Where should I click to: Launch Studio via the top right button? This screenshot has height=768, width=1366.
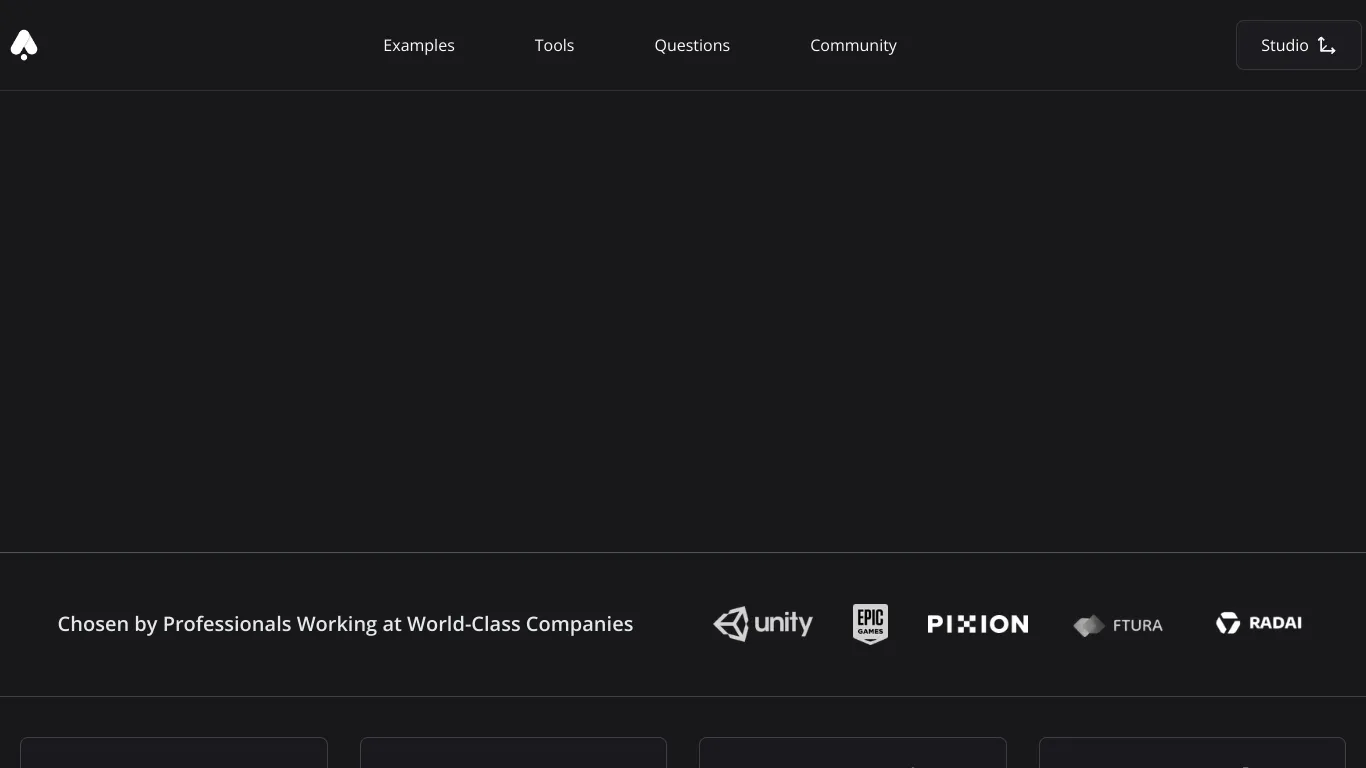tap(1297, 45)
